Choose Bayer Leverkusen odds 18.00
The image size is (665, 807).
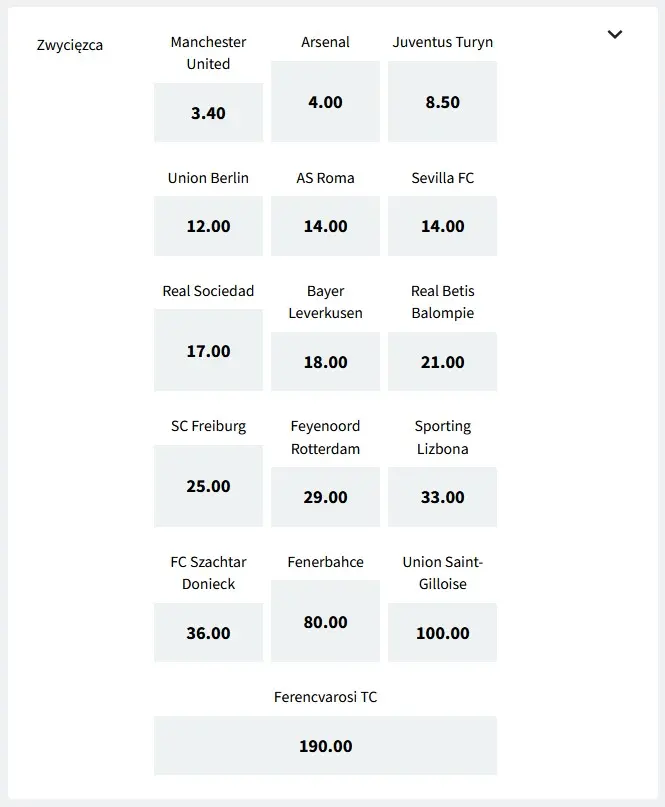click(x=325, y=362)
